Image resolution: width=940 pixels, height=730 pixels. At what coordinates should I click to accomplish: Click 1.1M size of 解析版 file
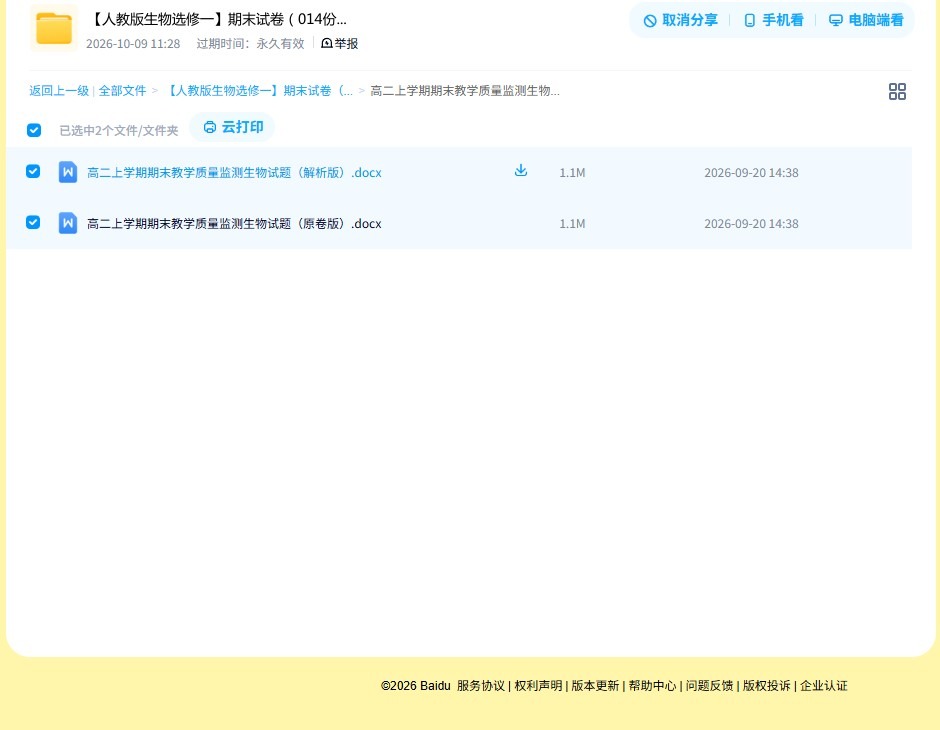click(572, 173)
